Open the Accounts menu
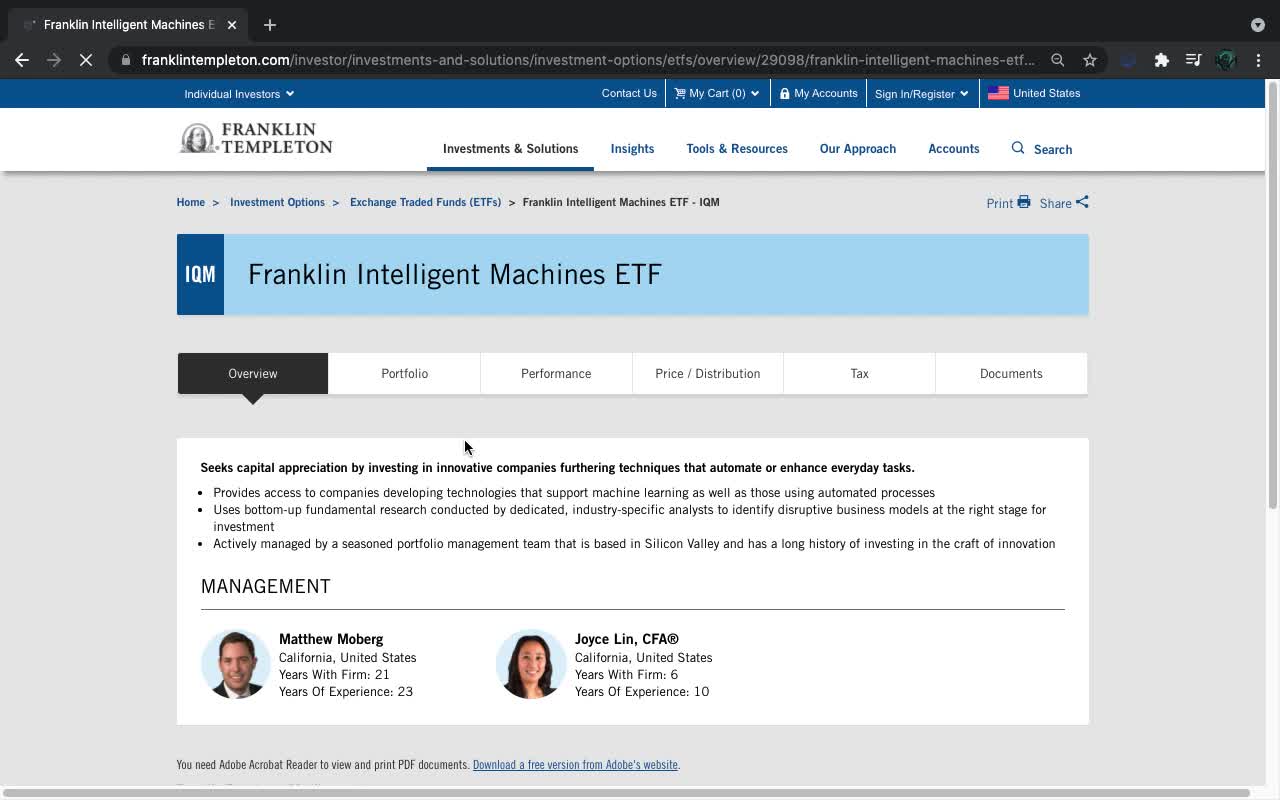 (954, 149)
